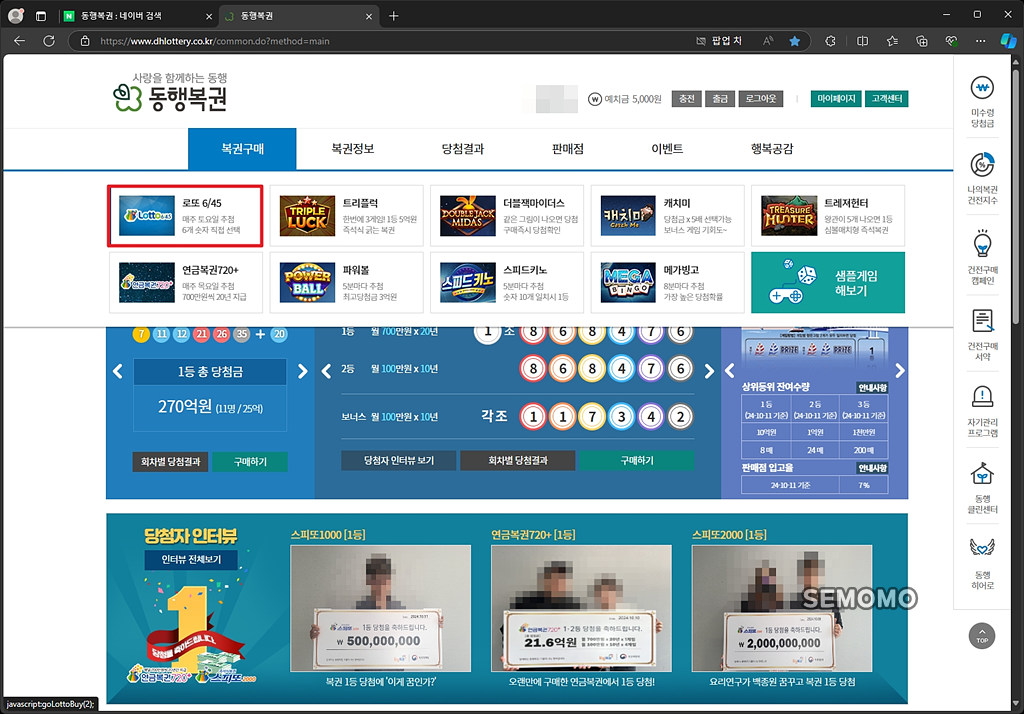1024x714 pixels.
Task: Click the 충전 deposit button
Action: click(686, 99)
